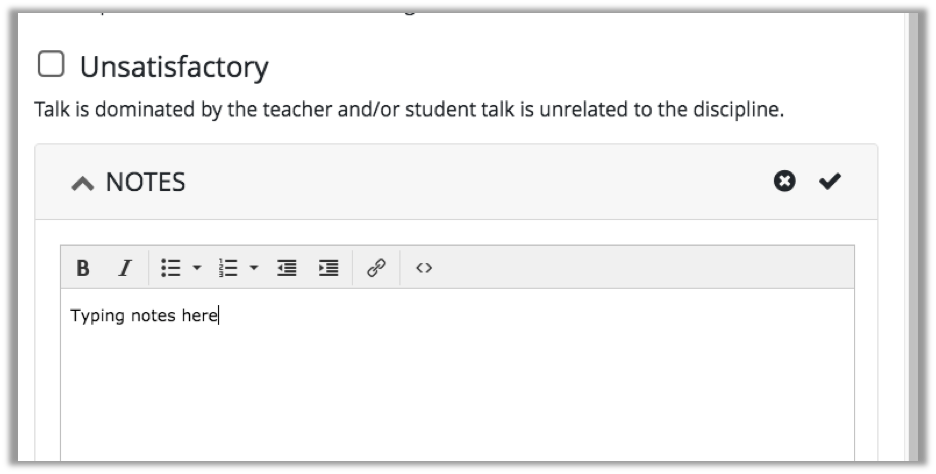Viewport: 936px width, 474px height.
Task: Collapse the NOTES section chevron
Action: point(82,183)
